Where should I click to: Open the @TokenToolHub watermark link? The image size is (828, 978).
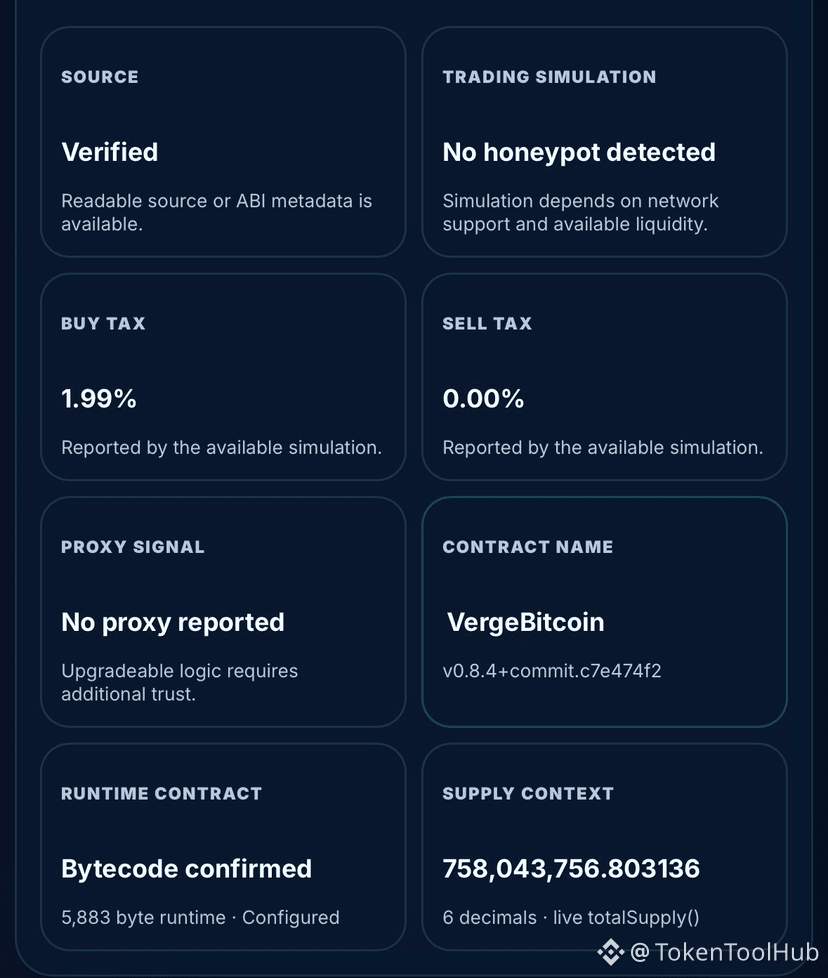tap(724, 952)
